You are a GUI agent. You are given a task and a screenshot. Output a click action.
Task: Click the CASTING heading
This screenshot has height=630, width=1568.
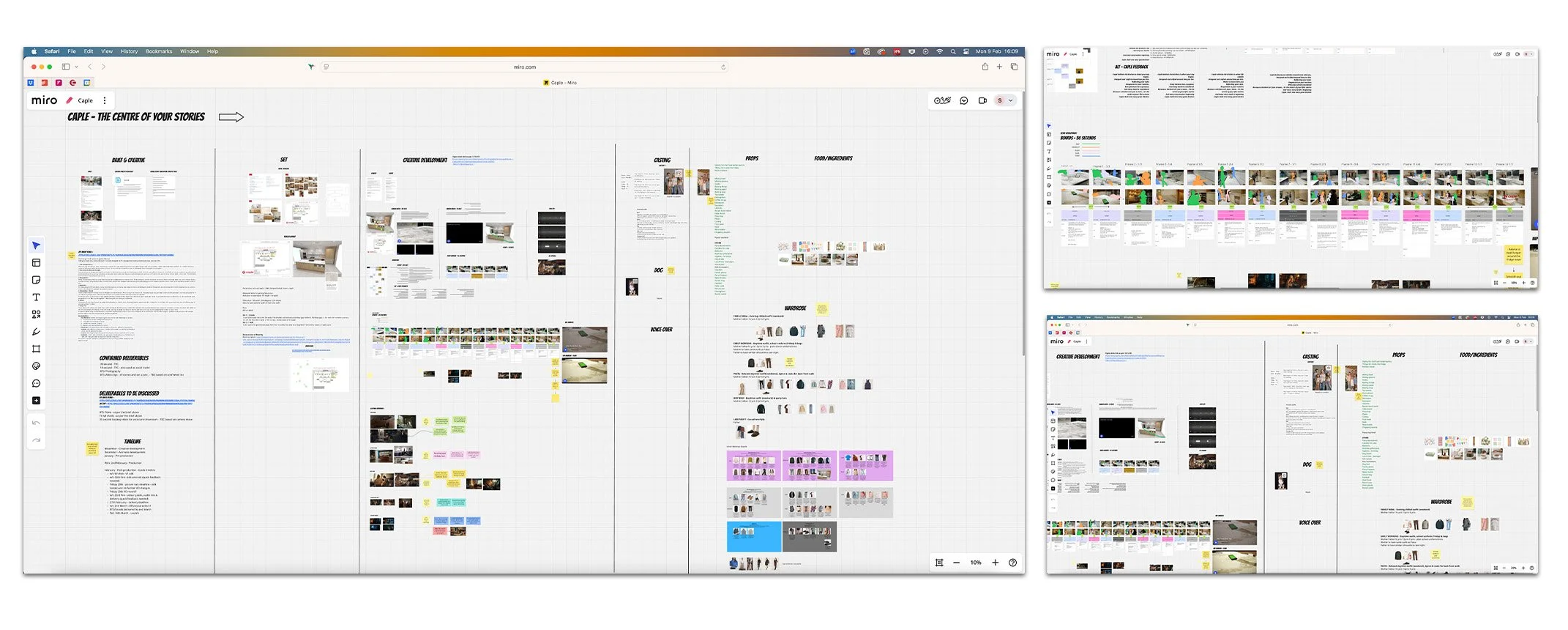tap(662, 160)
